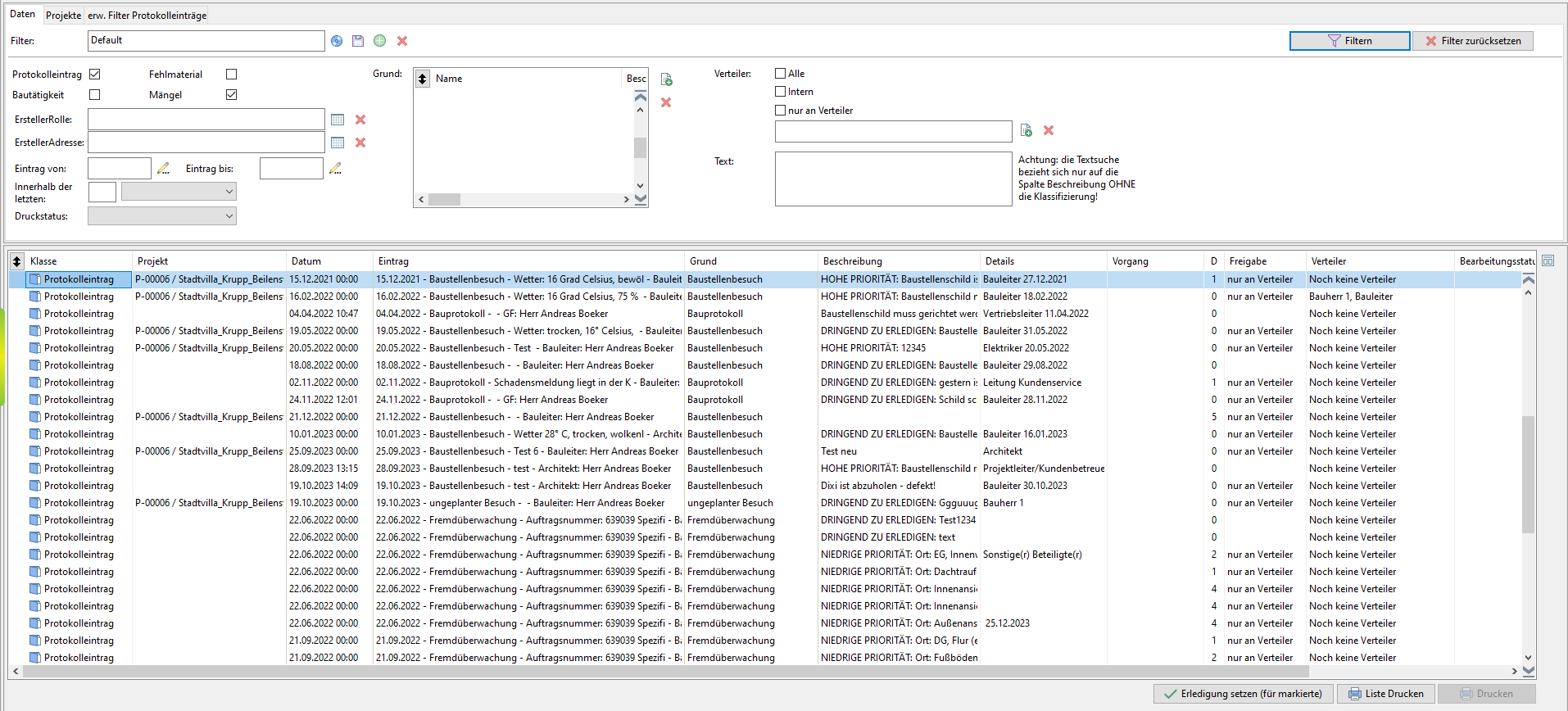Remove the Grund entry with the red X

(666, 102)
